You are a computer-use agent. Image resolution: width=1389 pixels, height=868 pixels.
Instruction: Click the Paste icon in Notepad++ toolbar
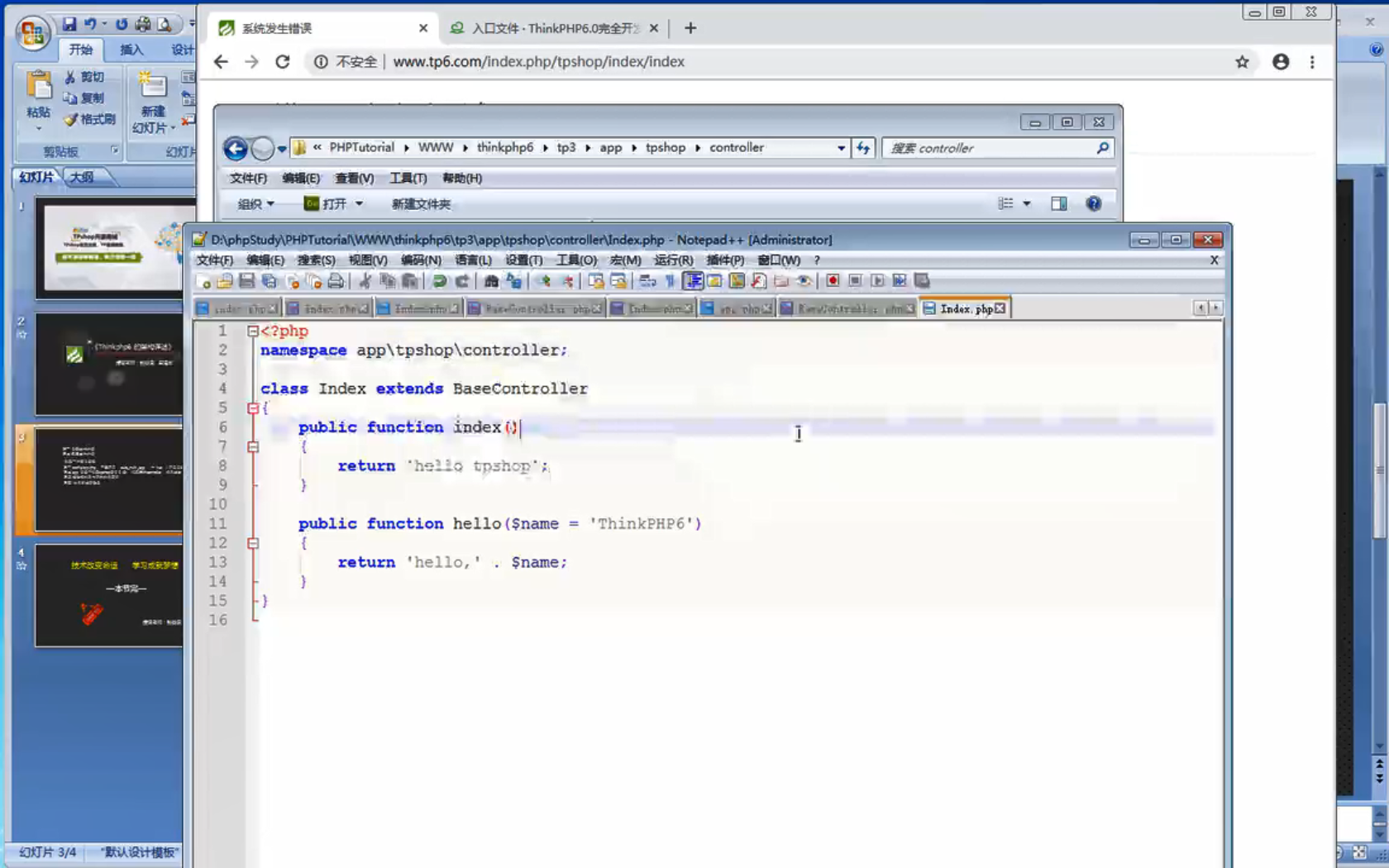click(409, 282)
